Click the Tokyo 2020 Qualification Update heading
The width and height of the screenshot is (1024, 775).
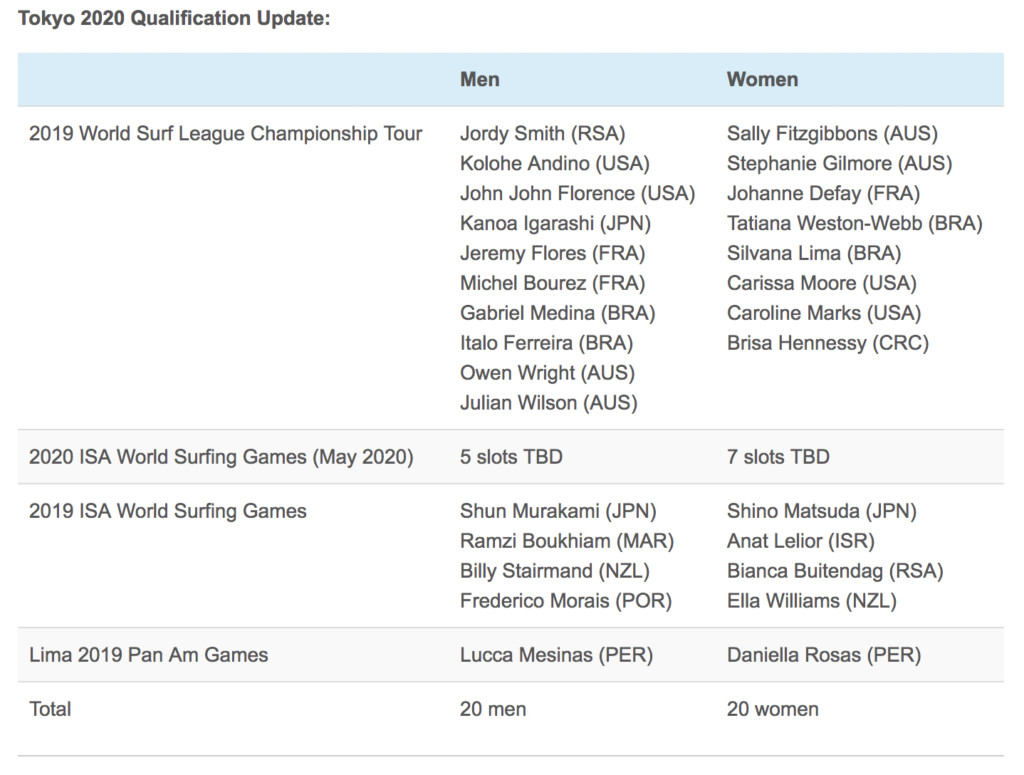pos(174,19)
